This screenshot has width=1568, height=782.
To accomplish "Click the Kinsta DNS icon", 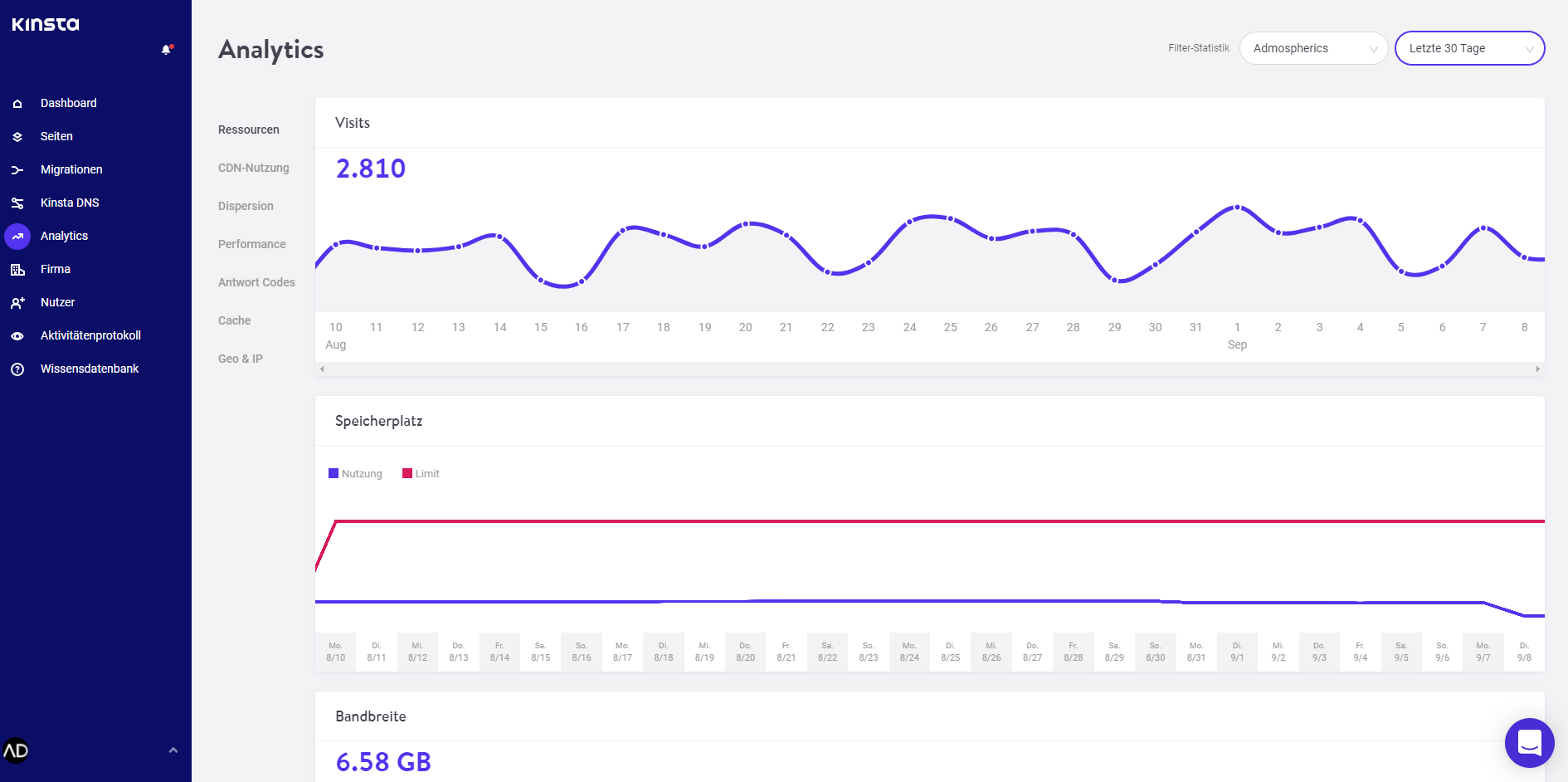I will [x=17, y=203].
